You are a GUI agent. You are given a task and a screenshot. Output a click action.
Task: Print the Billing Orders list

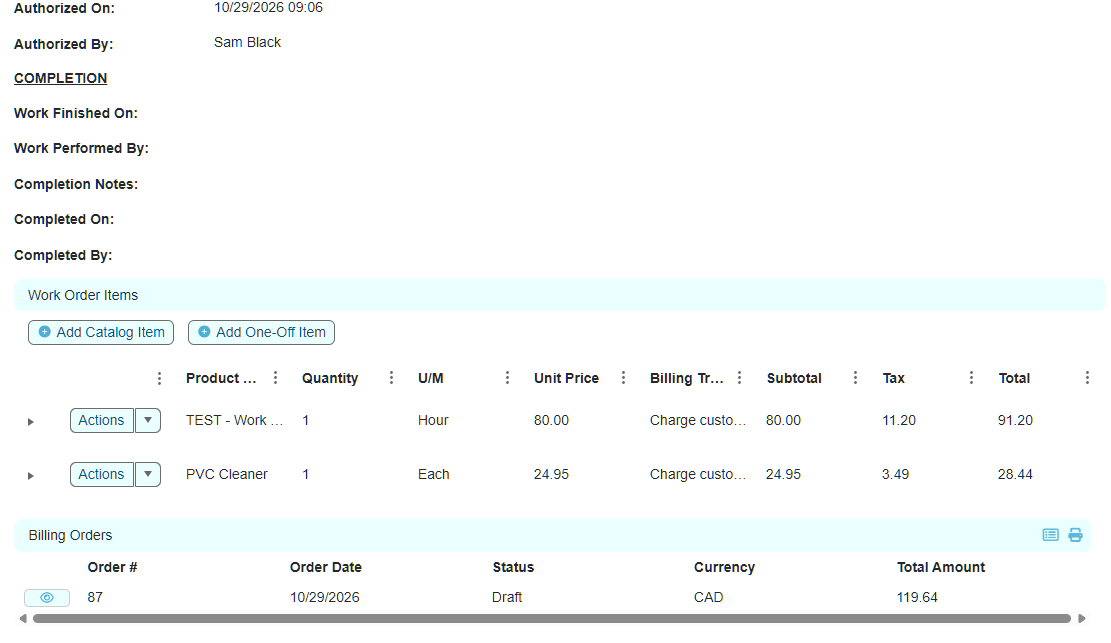pyautogui.click(x=1075, y=535)
